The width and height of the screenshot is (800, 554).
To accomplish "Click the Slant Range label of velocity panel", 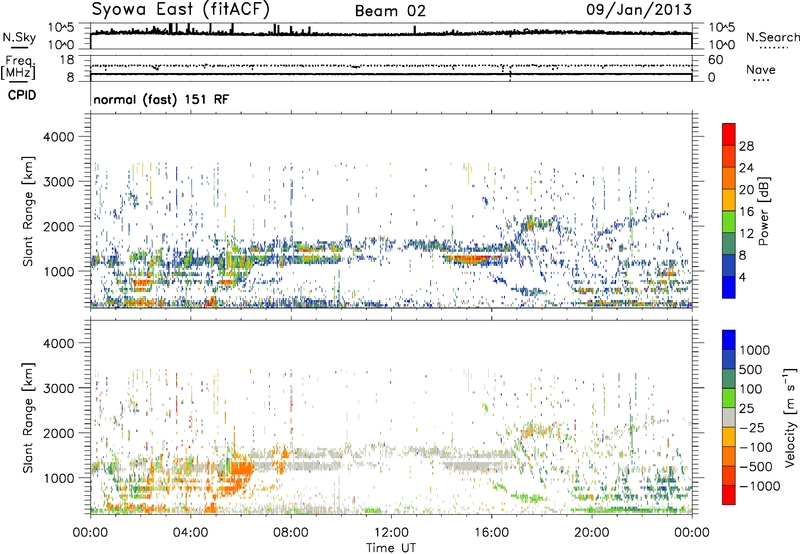I will point(29,418).
